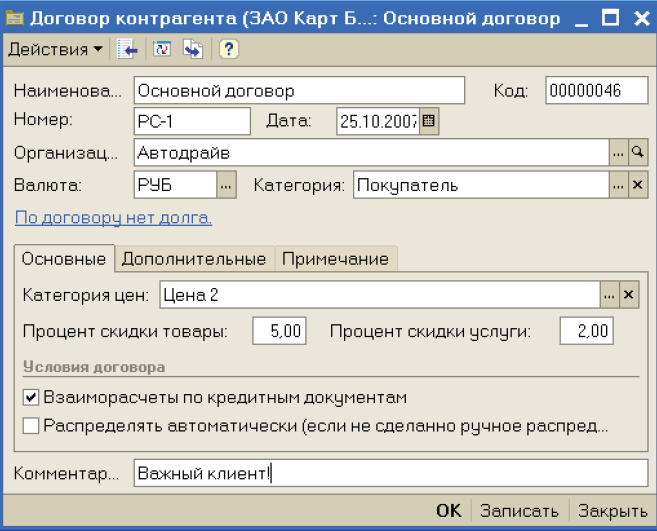
Task: Switch to the Примечание tab
Action: 335,259
